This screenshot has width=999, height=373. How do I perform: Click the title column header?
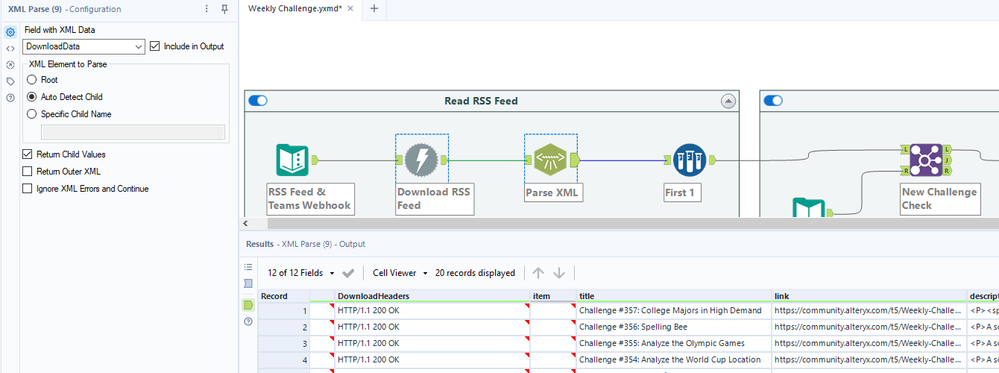click(674, 296)
